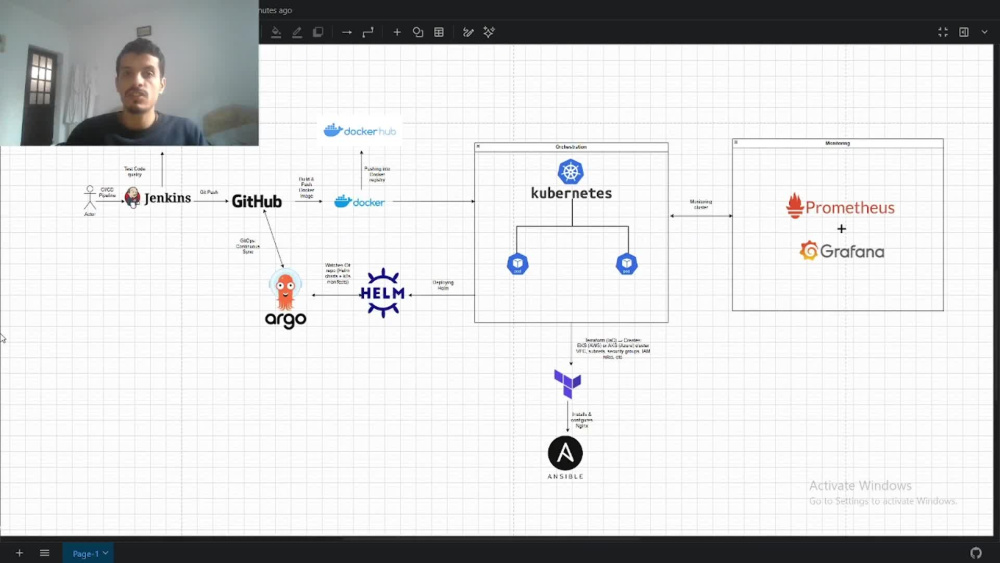Select the Terraform (IaC) description text
The height and width of the screenshot is (563, 1000).
(x=613, y=349)
